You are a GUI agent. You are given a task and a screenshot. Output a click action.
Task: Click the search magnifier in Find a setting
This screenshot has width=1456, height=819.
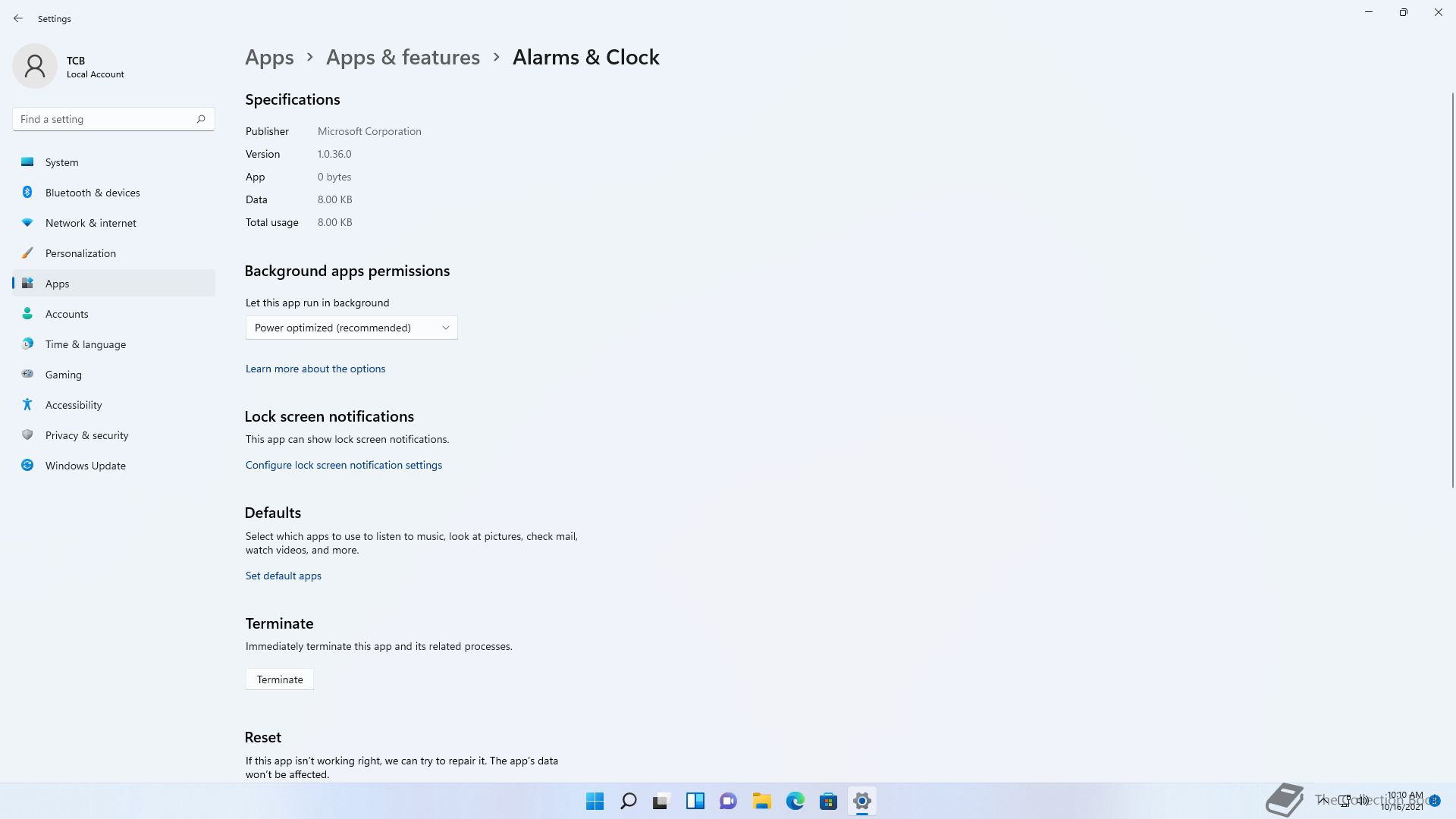coord(201,119)
